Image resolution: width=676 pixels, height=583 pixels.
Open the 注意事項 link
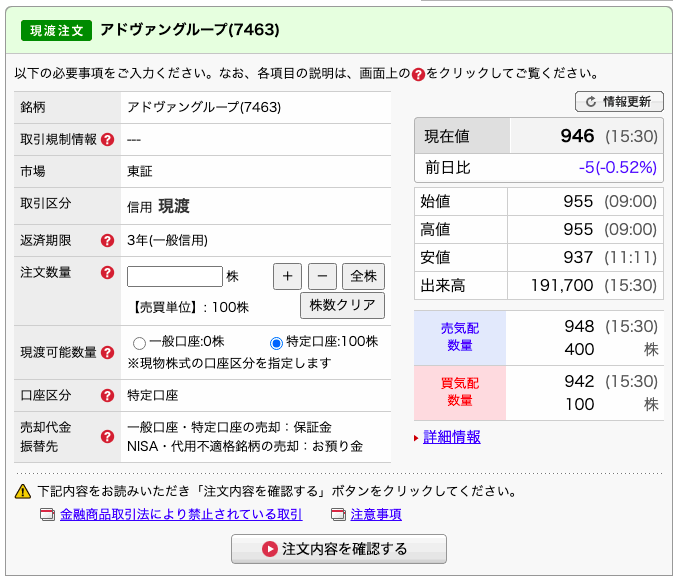[375, 515]
